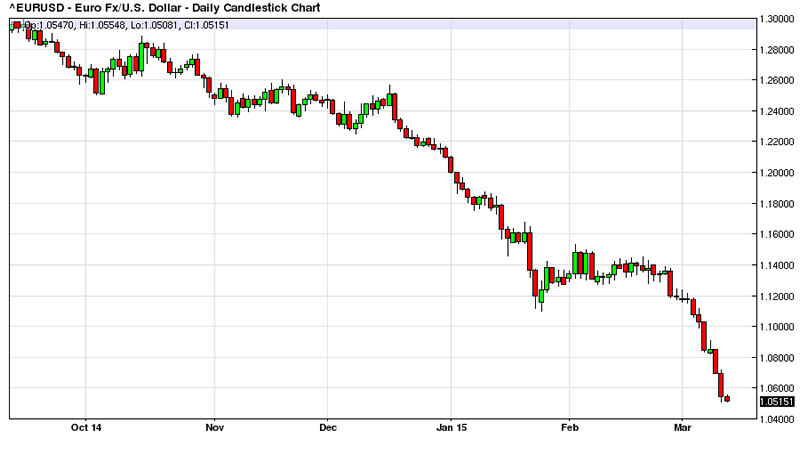Image resolution: width=800 pixels, height=454 pixels.
Task: Click the 1.10000 price axis label
Action: click(777, 327)
